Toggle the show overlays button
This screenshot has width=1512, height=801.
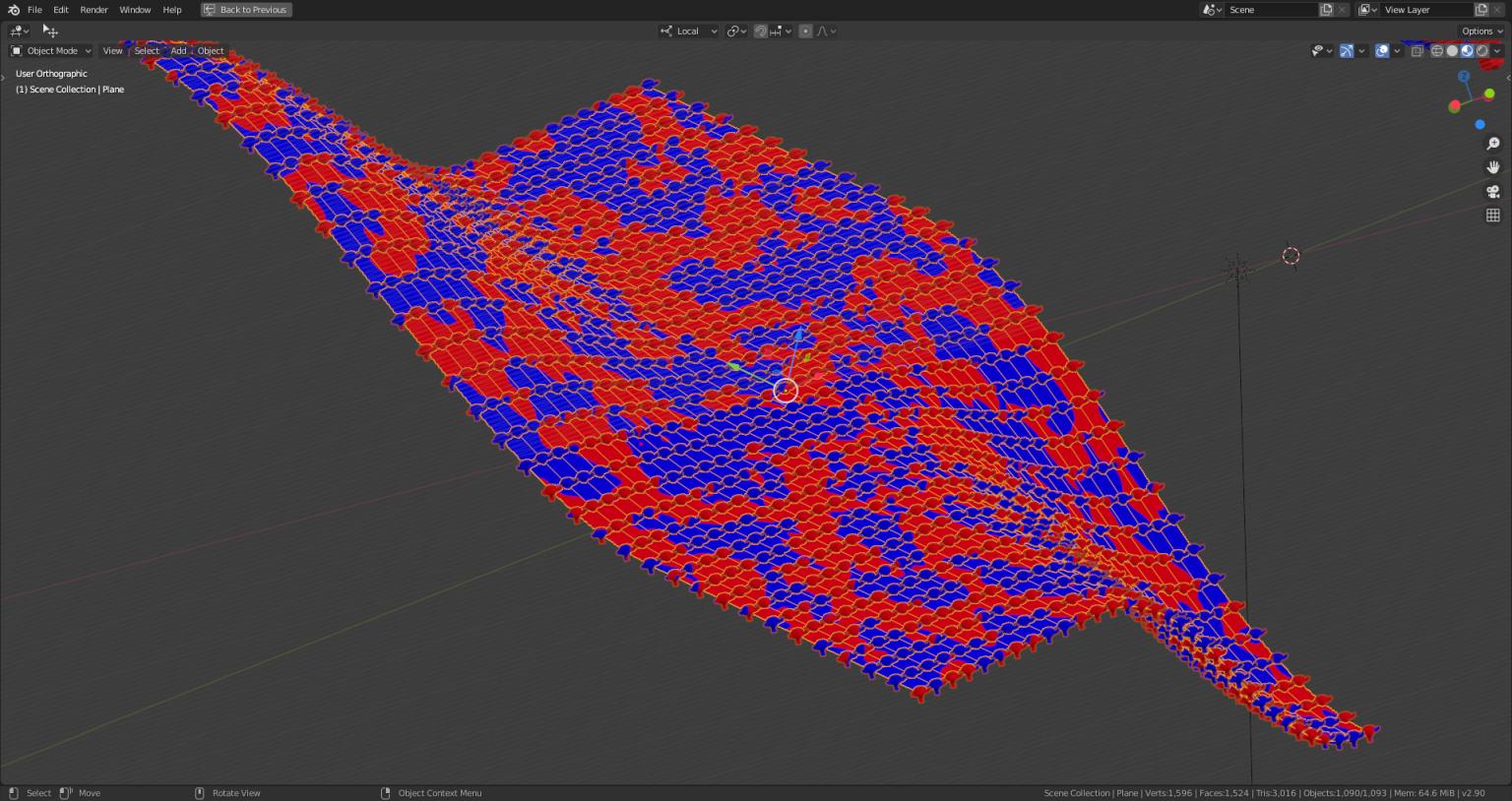click(x=1382, y=51)
